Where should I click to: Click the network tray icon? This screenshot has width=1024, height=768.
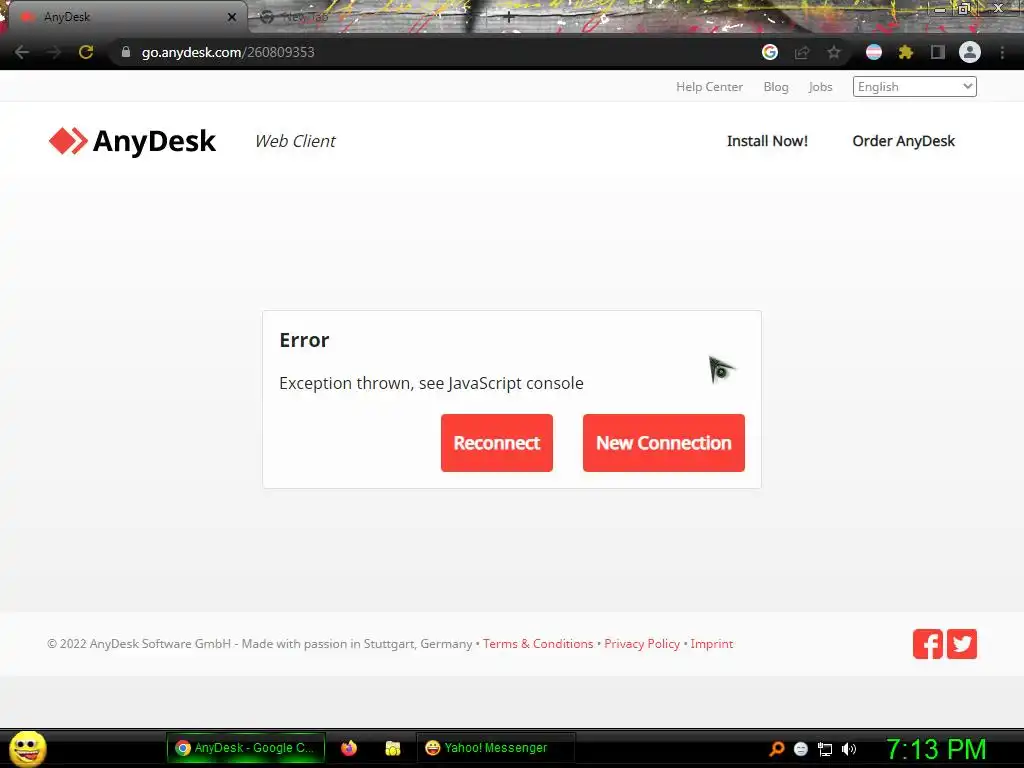coord(825,749)
